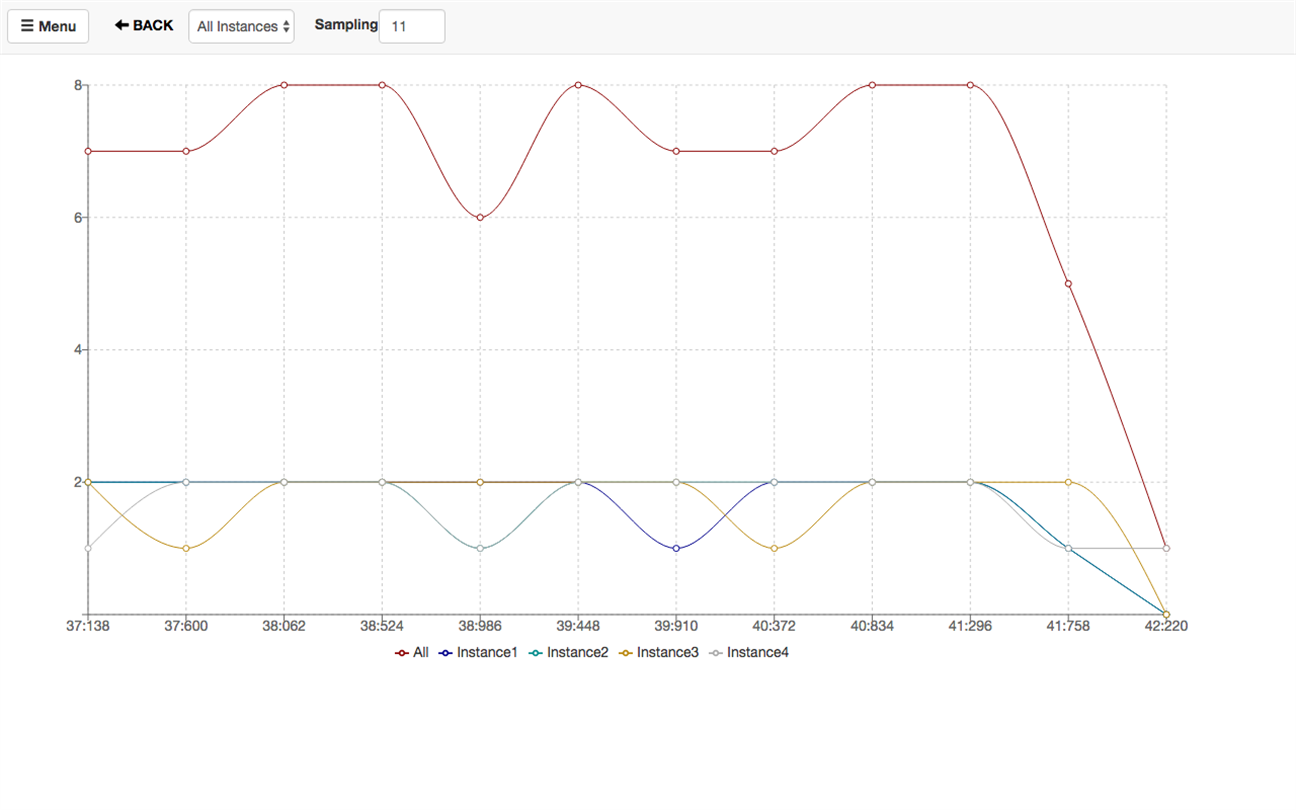Screen dimensions: 1296x810
Task: Hide Instance4 series via legend
Action: pos(748,652)
